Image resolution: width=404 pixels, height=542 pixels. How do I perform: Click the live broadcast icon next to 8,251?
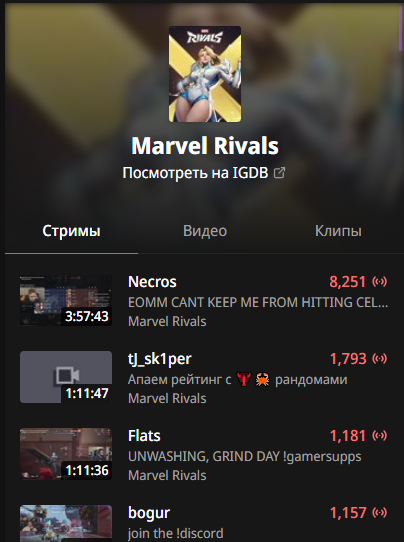(x=379, y=282)
